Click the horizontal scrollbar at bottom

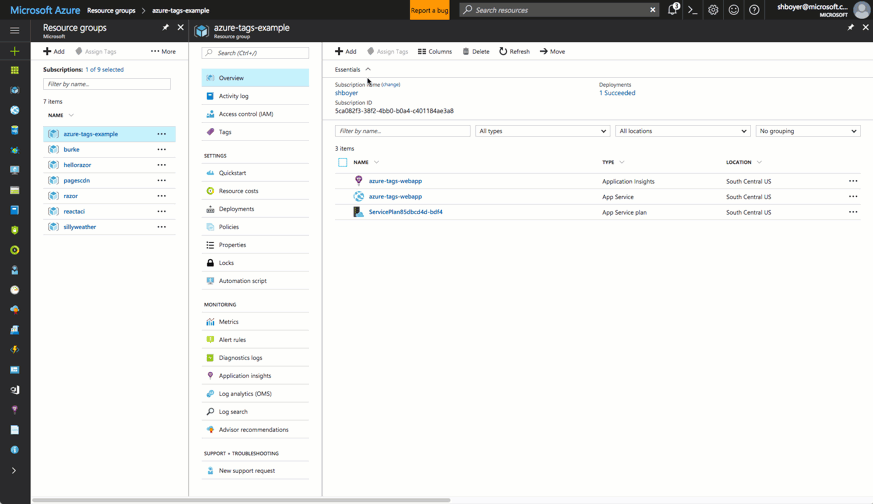[x=241, y=500]
